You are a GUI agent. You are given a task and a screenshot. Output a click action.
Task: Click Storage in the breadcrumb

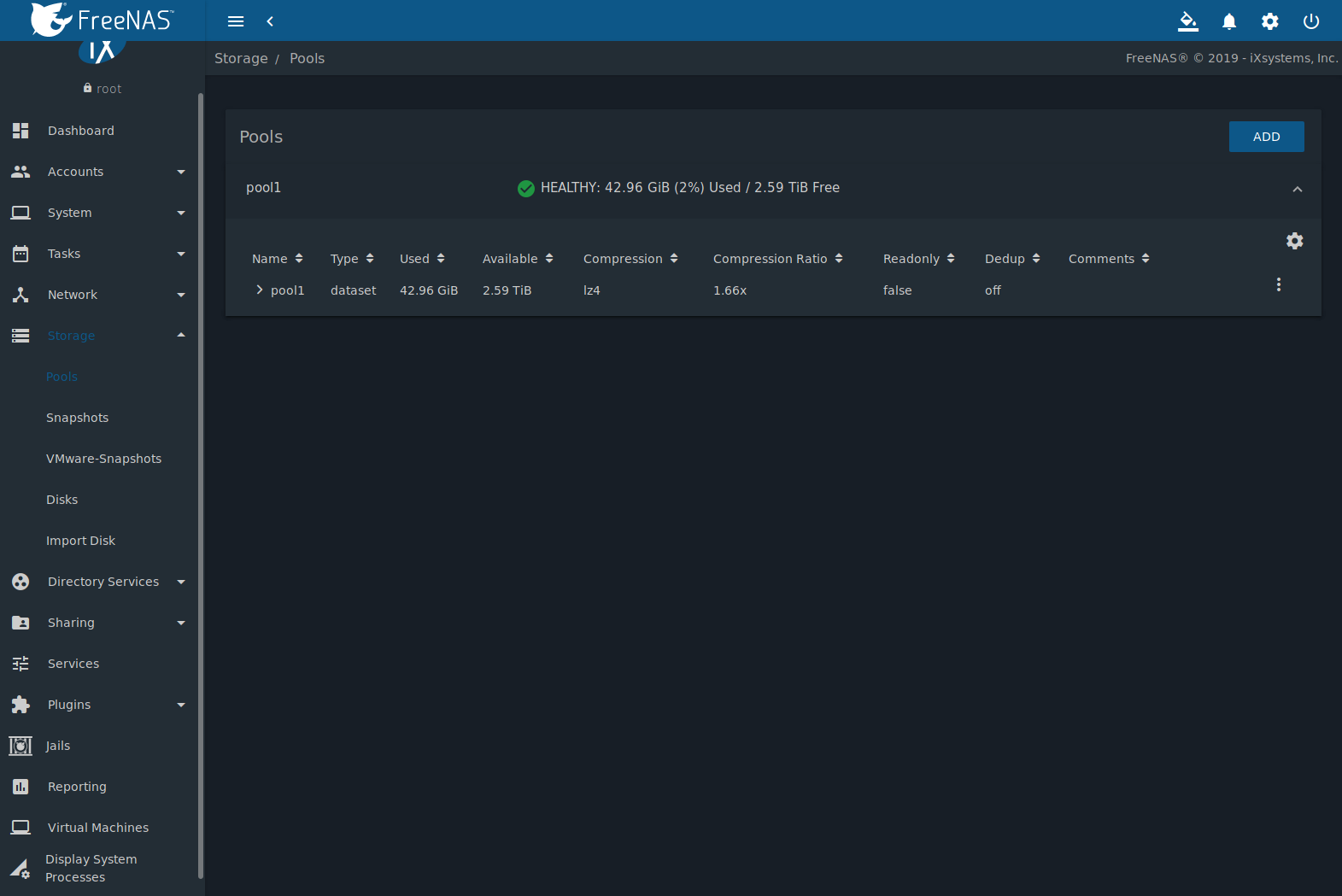coord(241,58)
